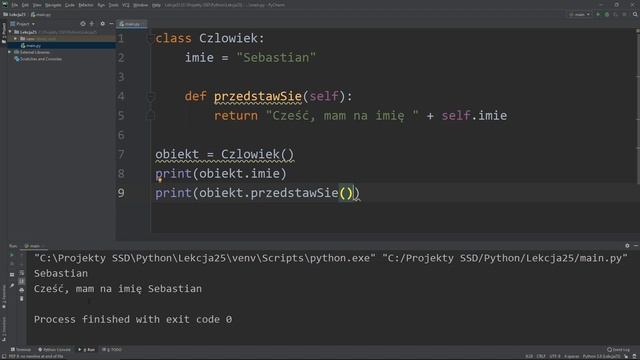Expand External Libraries node
Screen dimensions: 640x360
(x=10, y=52)
